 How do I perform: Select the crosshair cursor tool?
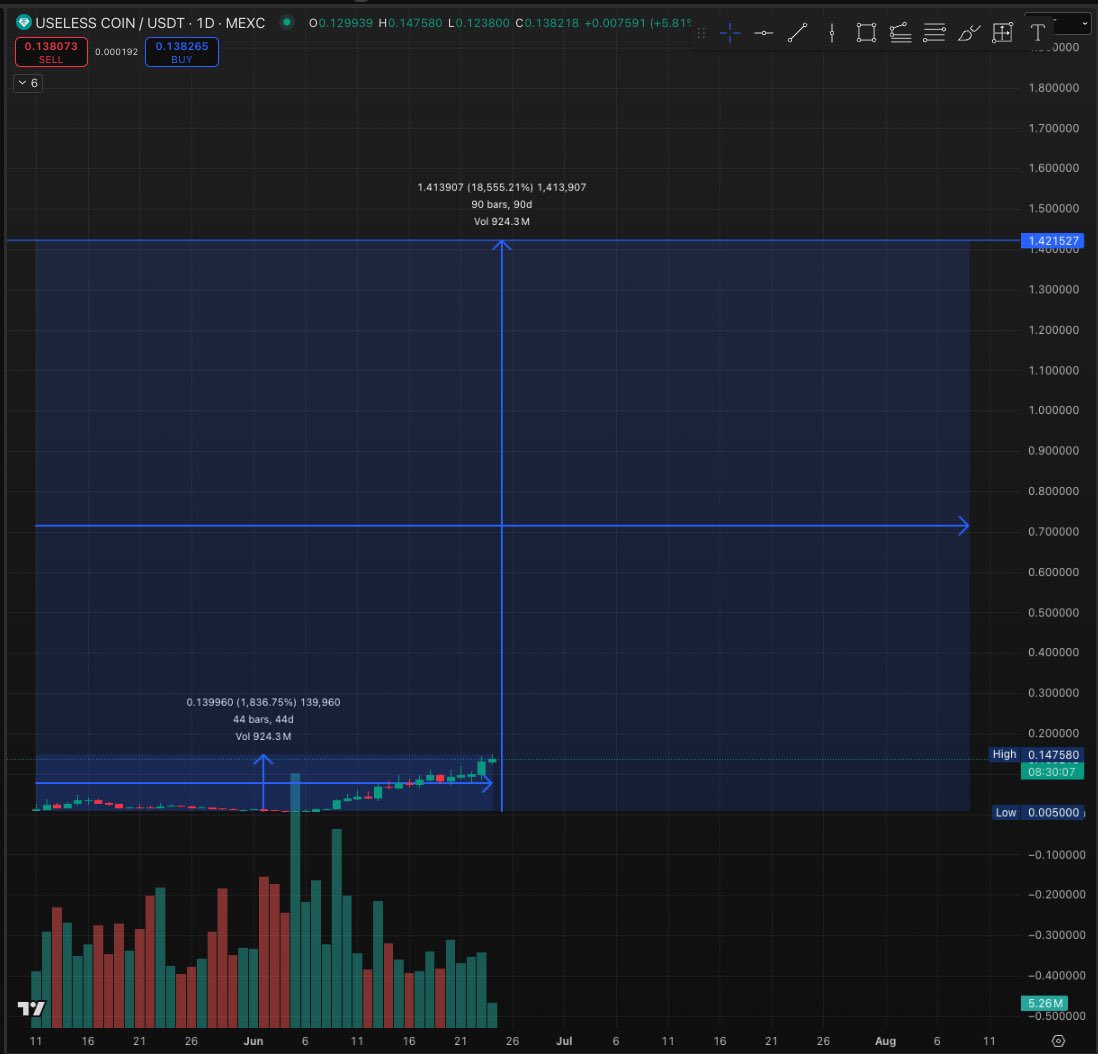(x=730, y=32)
